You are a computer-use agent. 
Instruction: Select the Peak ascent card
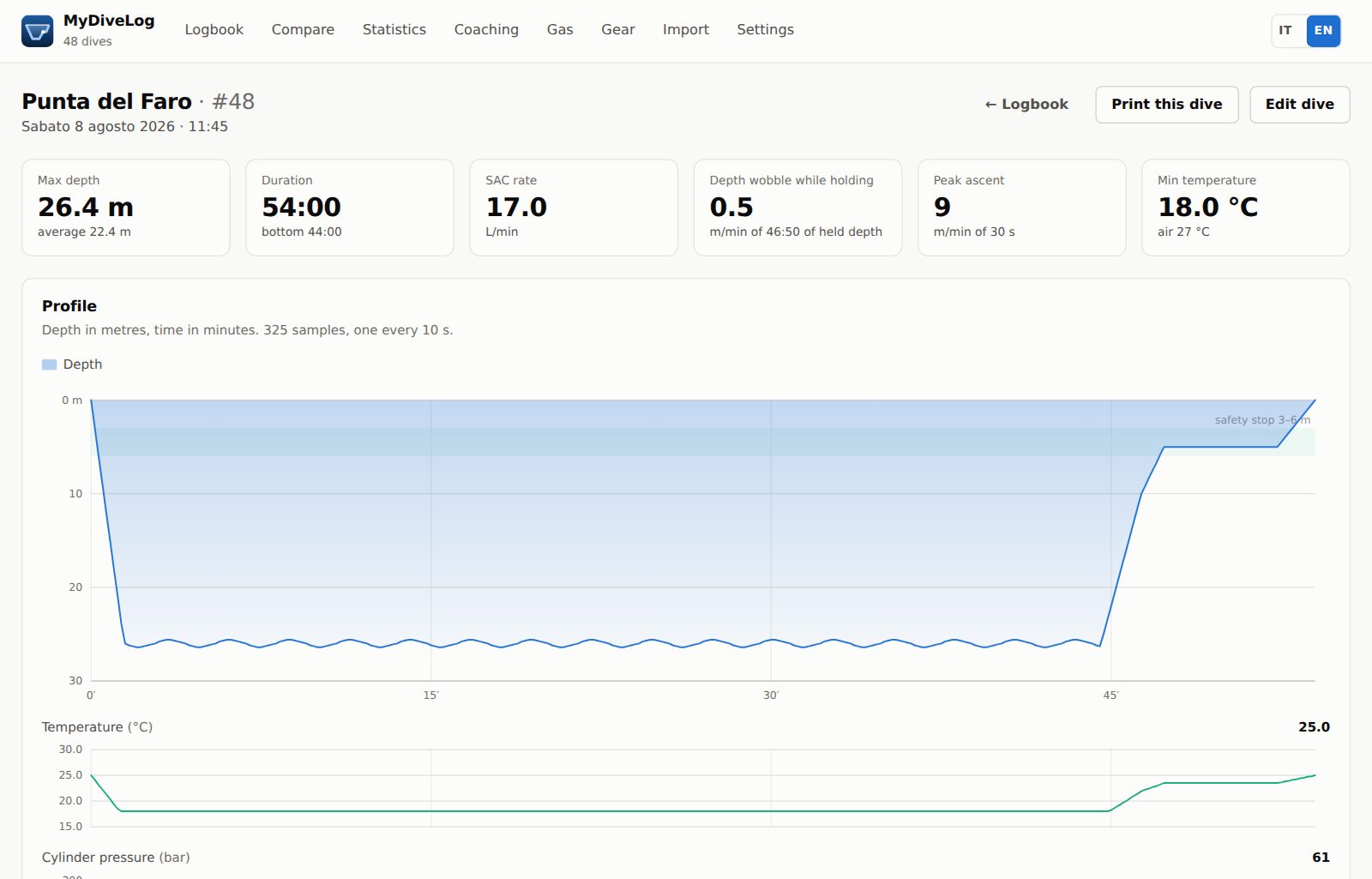click(x=1021, y=208)
